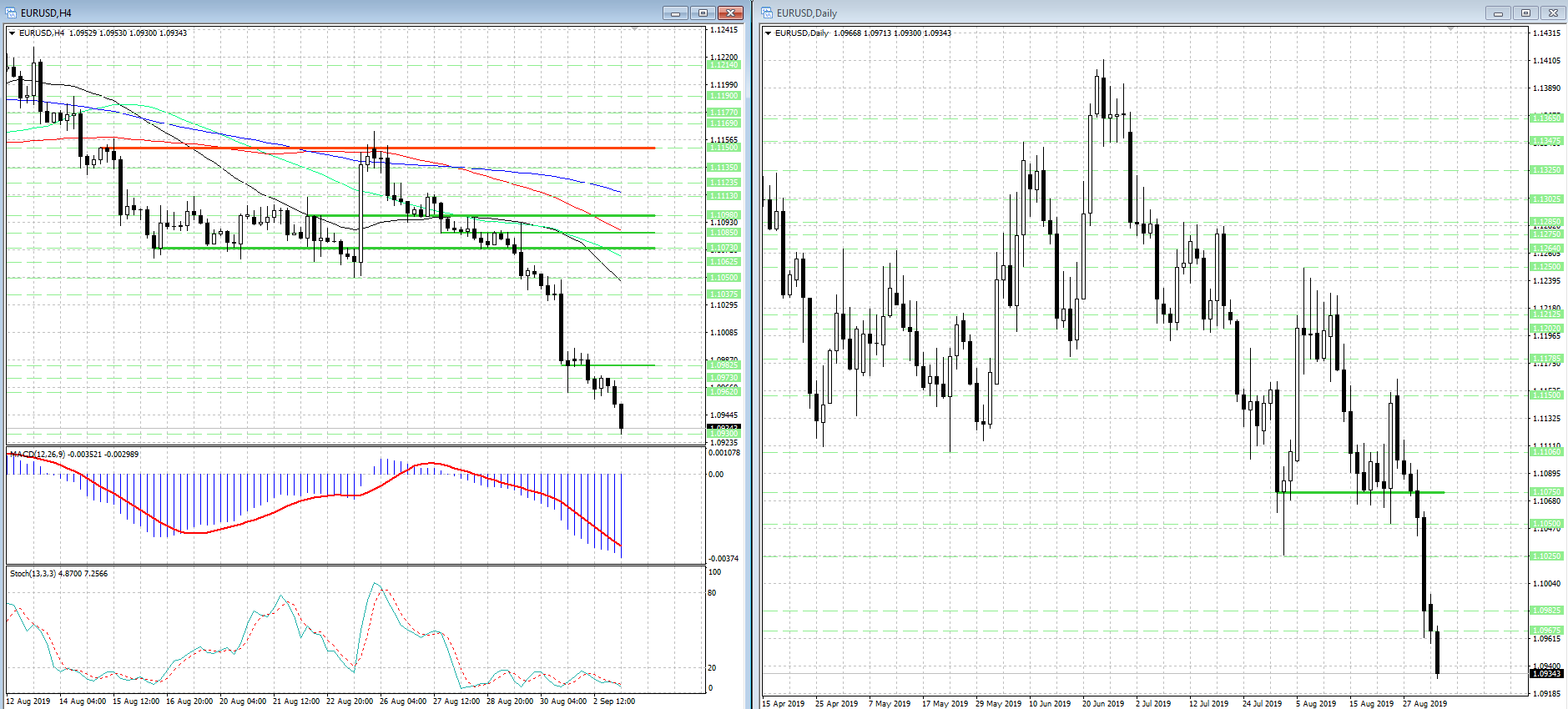This screenshot has height=709, width=1568.
Task: Minimize the EURUSD,H4 chart window
Action: [x=675, y=13]
